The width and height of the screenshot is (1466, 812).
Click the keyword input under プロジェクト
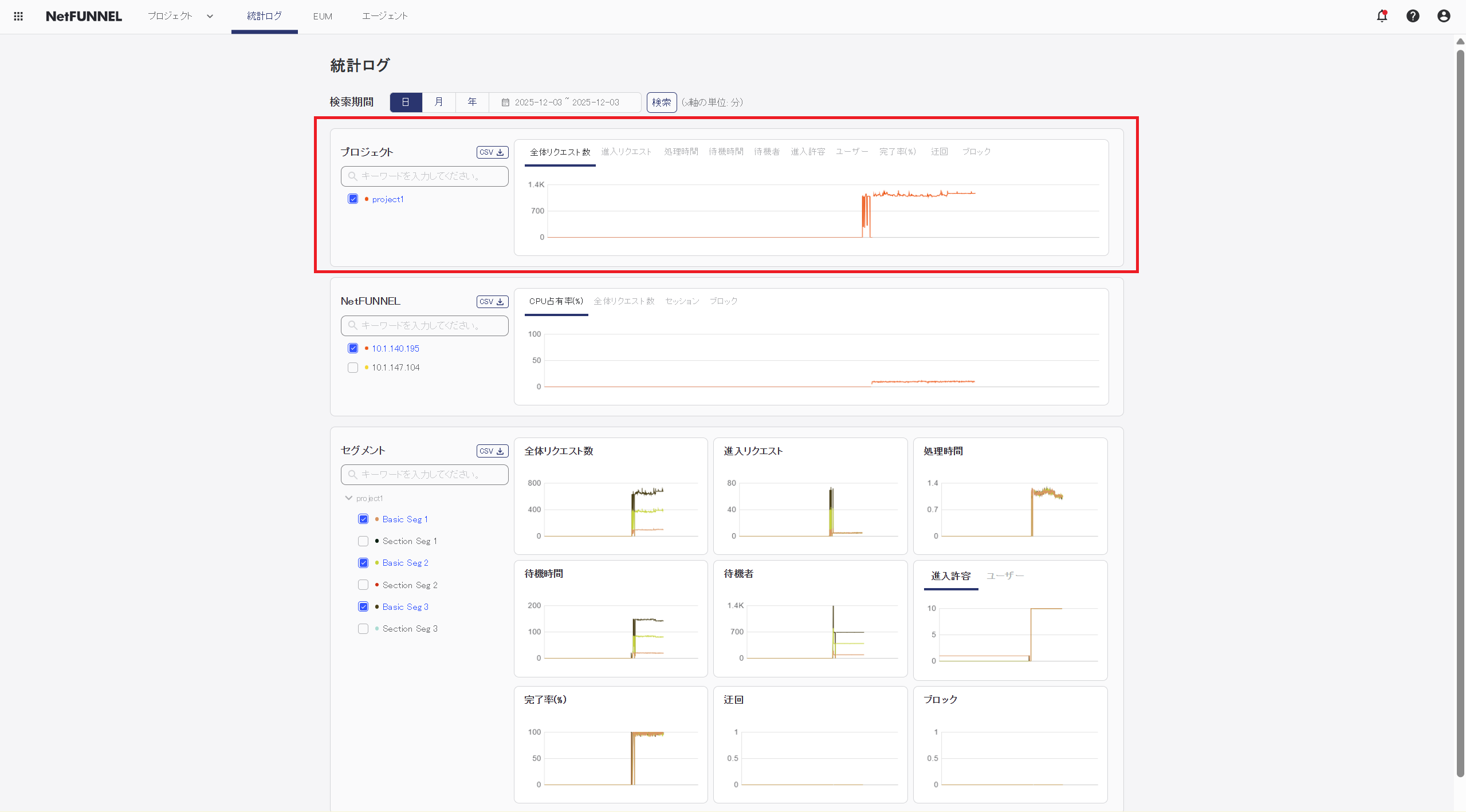424,176
